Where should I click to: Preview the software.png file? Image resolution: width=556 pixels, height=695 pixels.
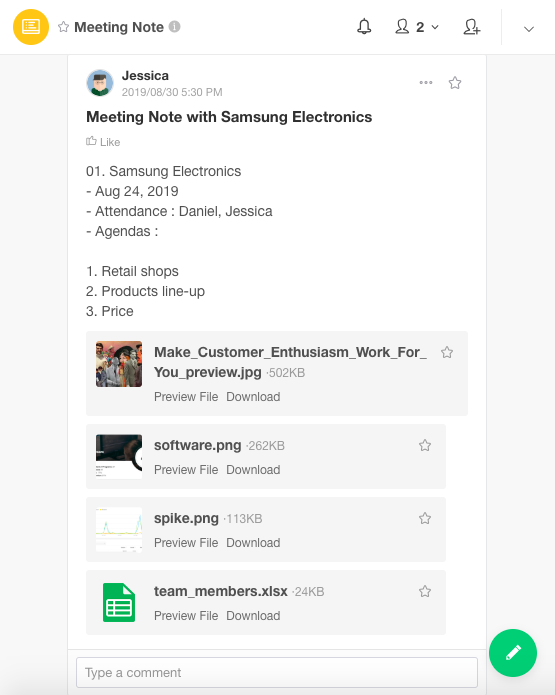[x=186, y=469]
